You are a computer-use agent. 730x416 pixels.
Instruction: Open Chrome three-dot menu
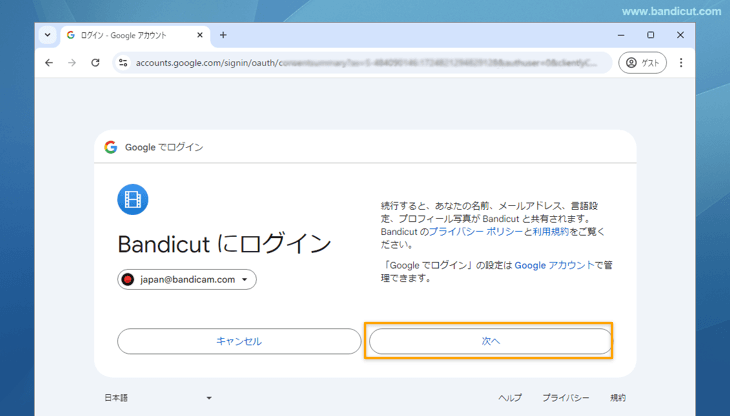tap(681, 63)
